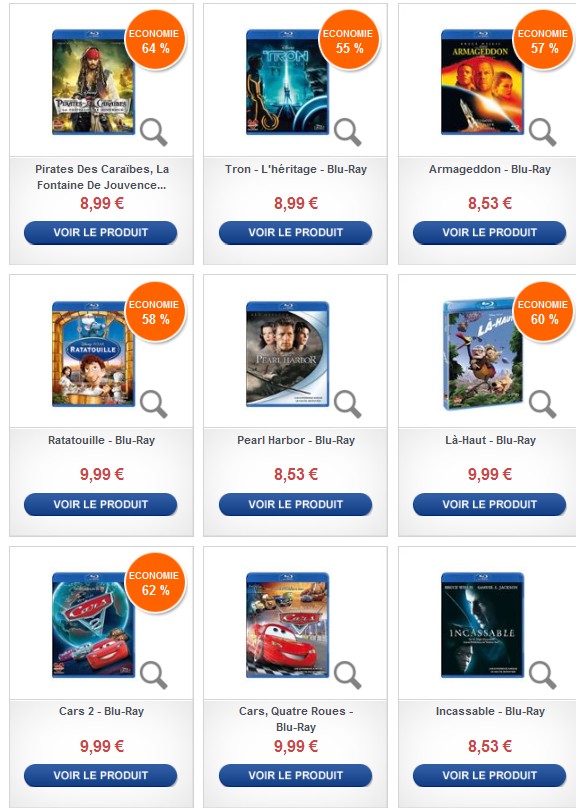Enlarge Incassable cover with the magnifier icon
This screenshot has height=808, width=576.
point(543,675)
